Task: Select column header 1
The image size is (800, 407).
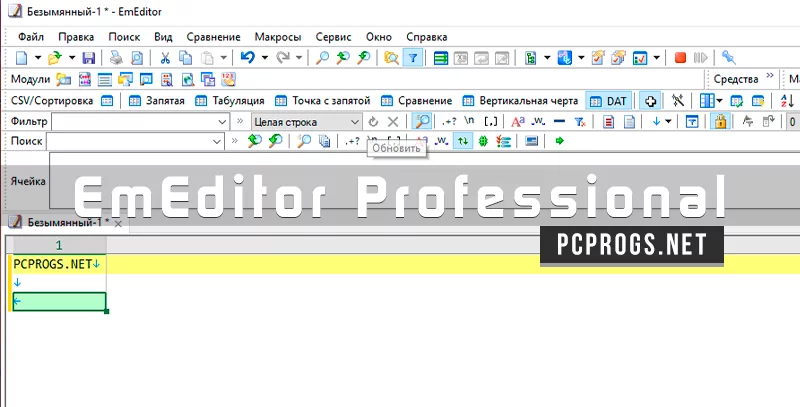Action: pos(59,245)
